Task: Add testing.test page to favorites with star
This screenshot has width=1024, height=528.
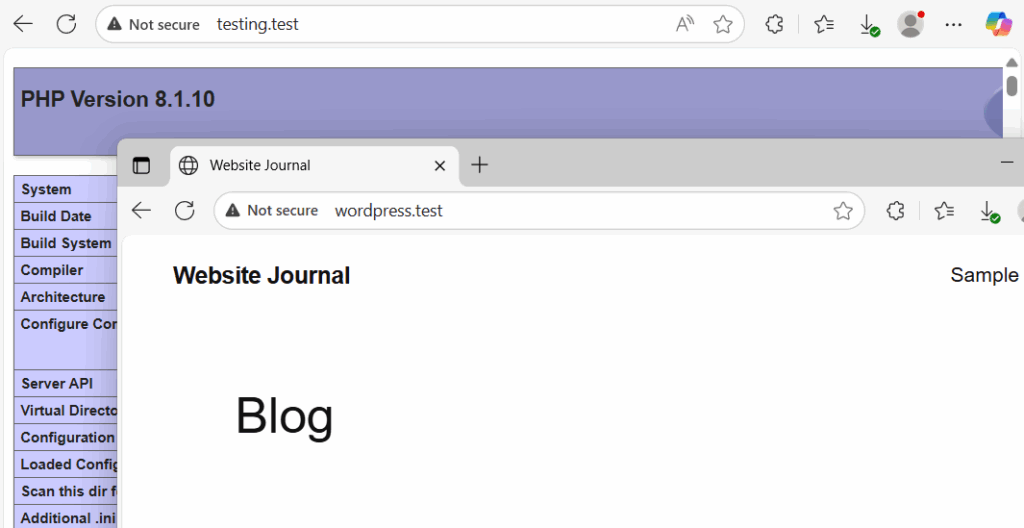Action: pyautogui.click(x=723, y=25)
